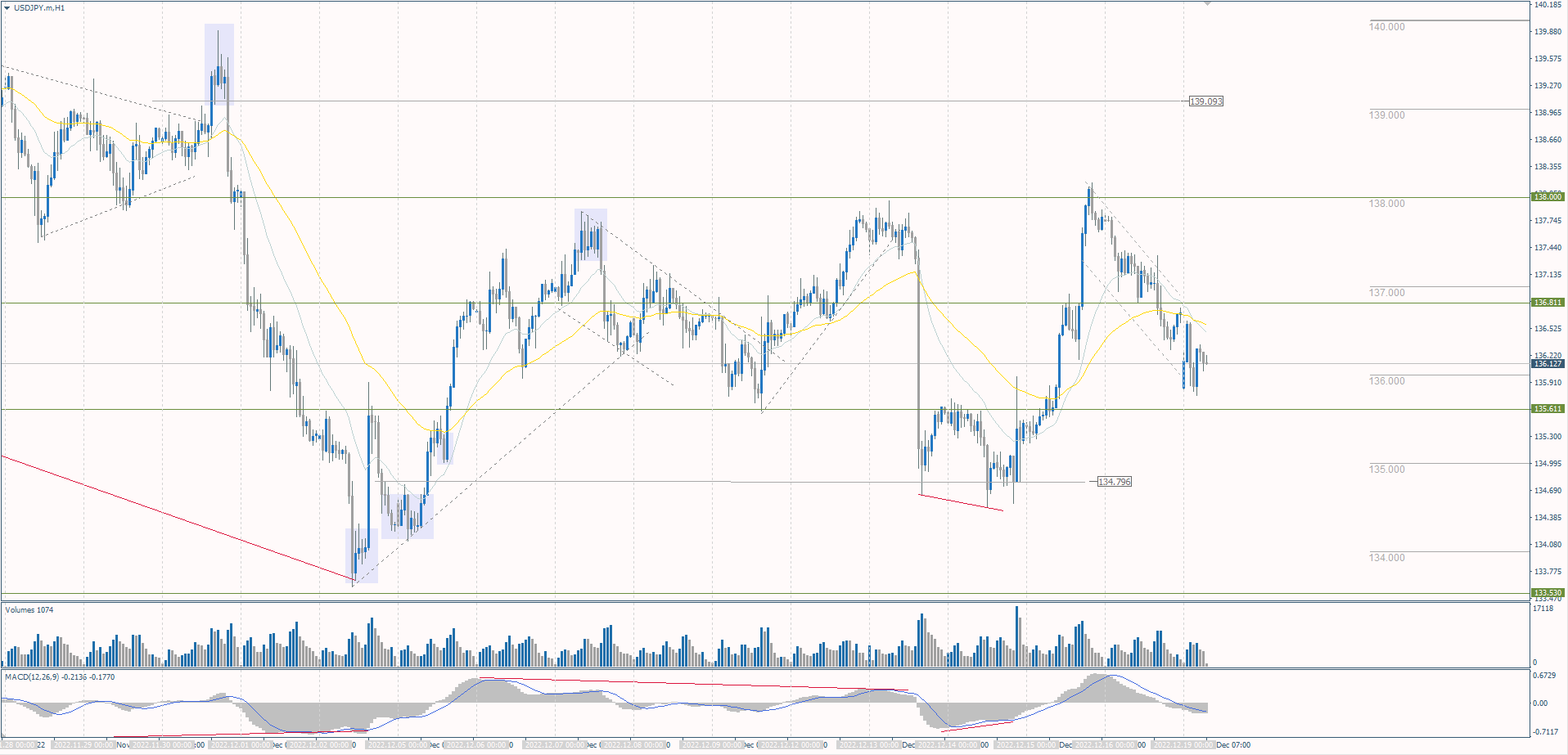This screenshot has width=1568, height=755.
Task: Click the large 137.000 level label
Action: (x=1386, y=293)
